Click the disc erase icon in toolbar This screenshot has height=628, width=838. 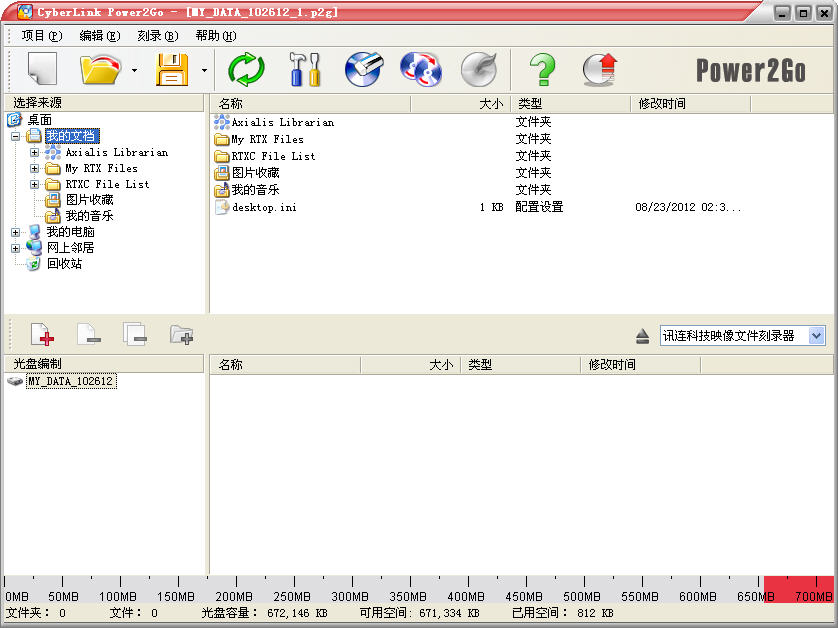coord(363,70)
